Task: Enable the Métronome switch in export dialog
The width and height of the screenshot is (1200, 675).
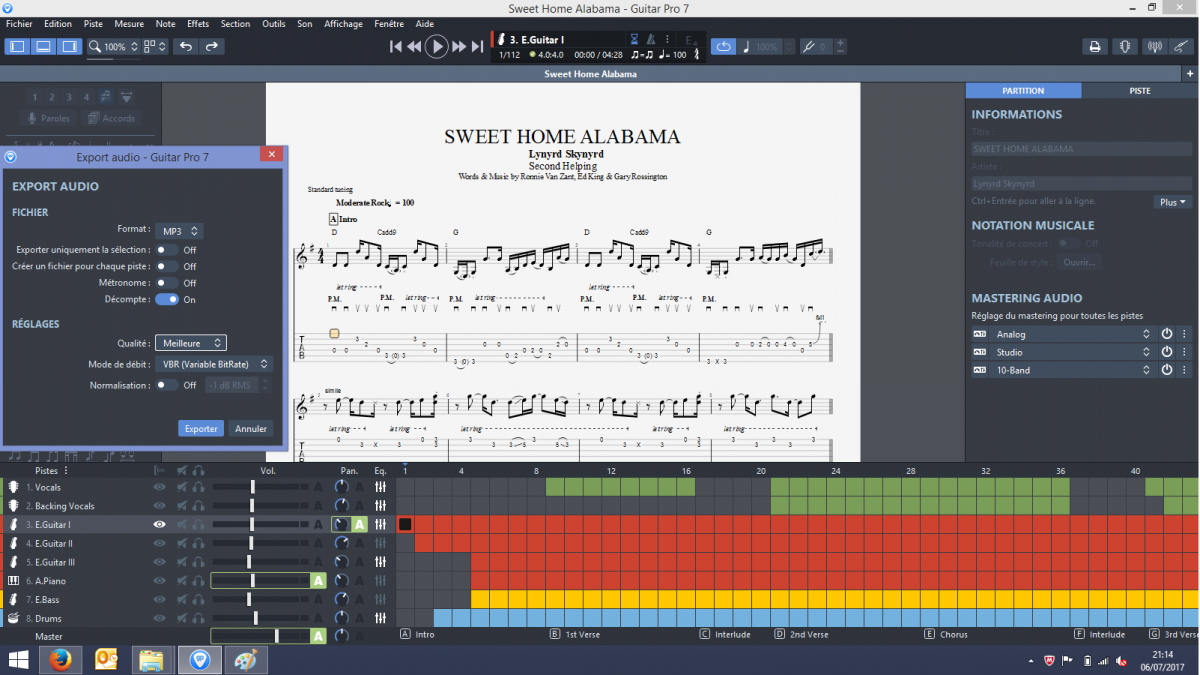Action: pyautogui.click(x=166, y=283)
